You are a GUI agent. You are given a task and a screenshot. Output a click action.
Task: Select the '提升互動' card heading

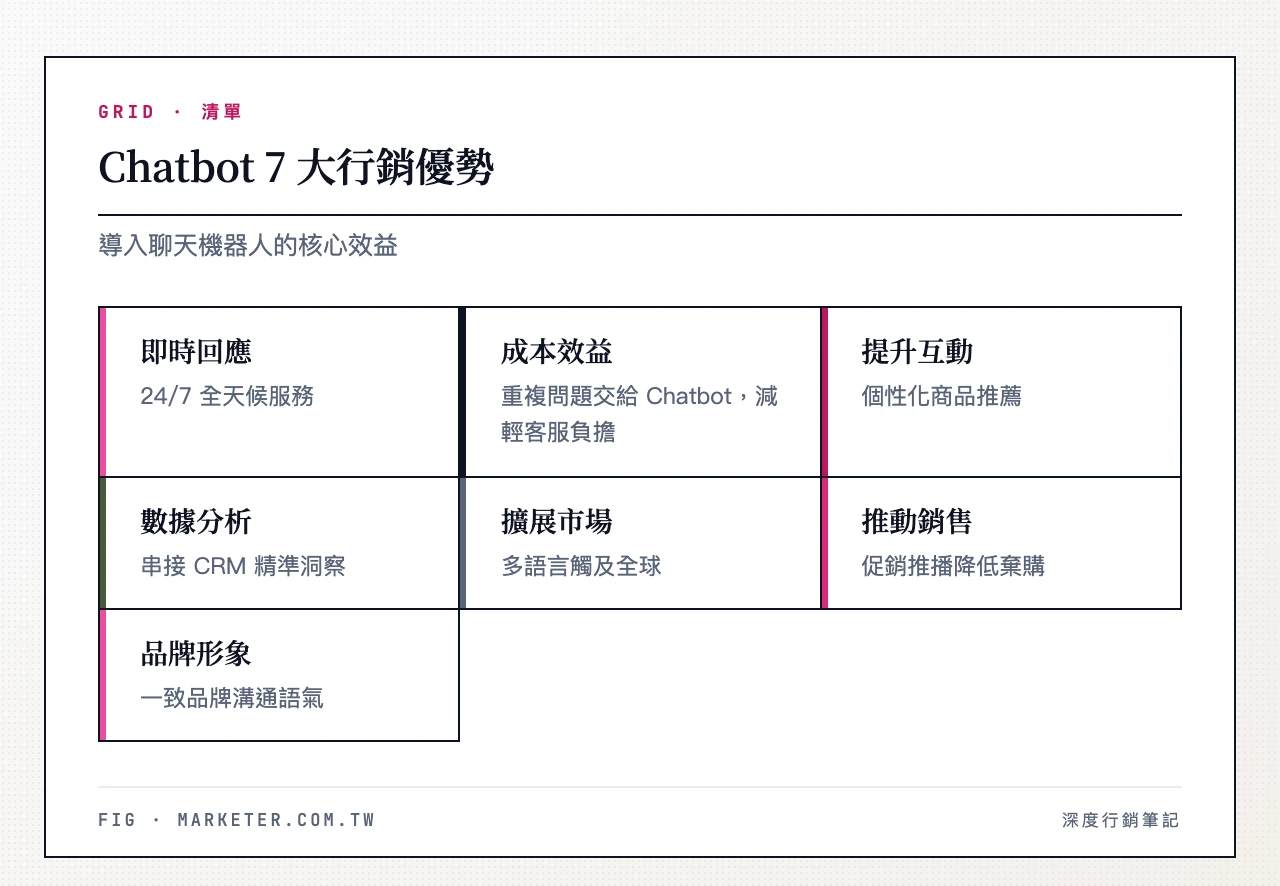[917, 352]
